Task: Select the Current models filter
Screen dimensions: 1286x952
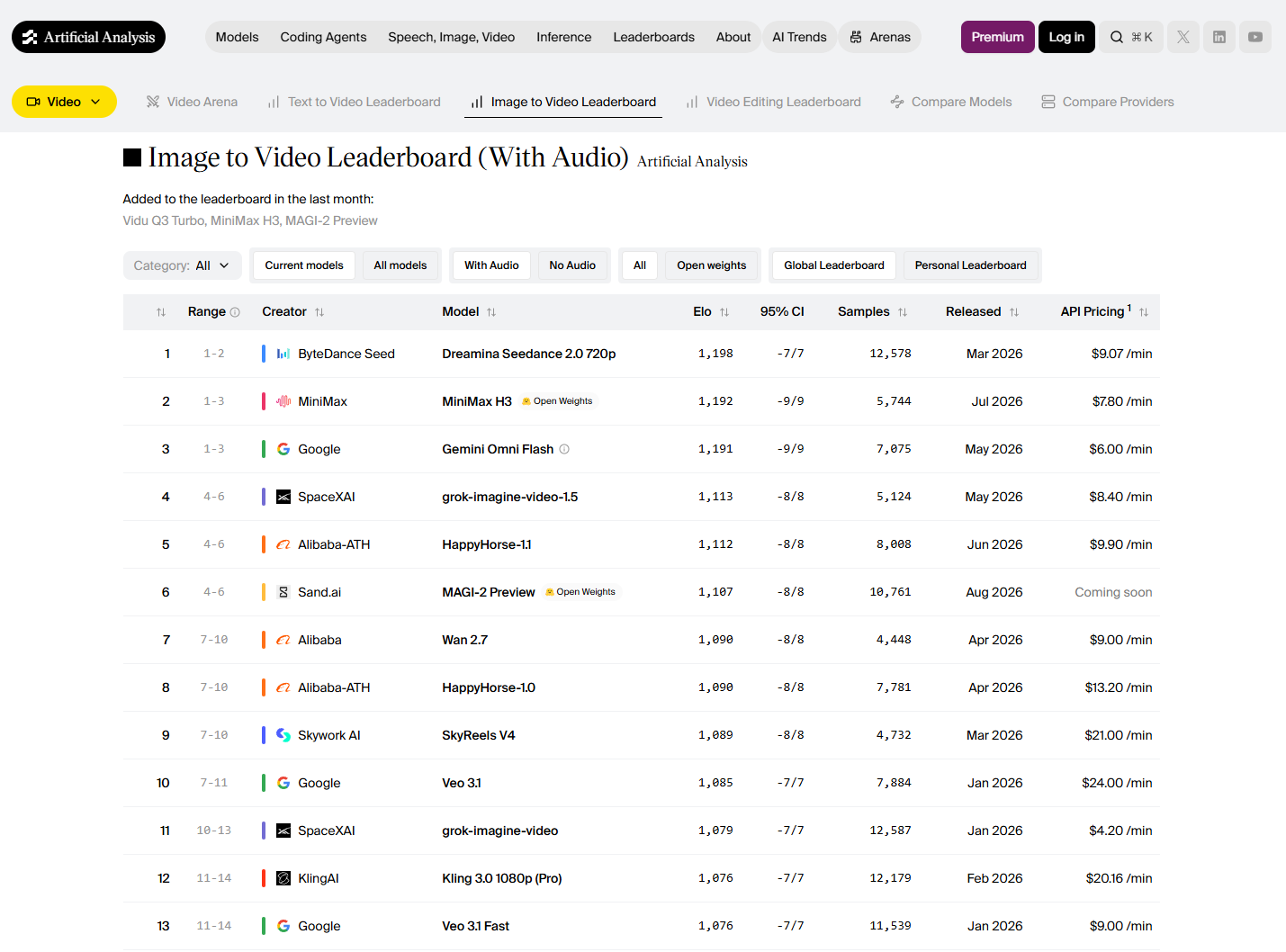Action: [x=304, y=265]
